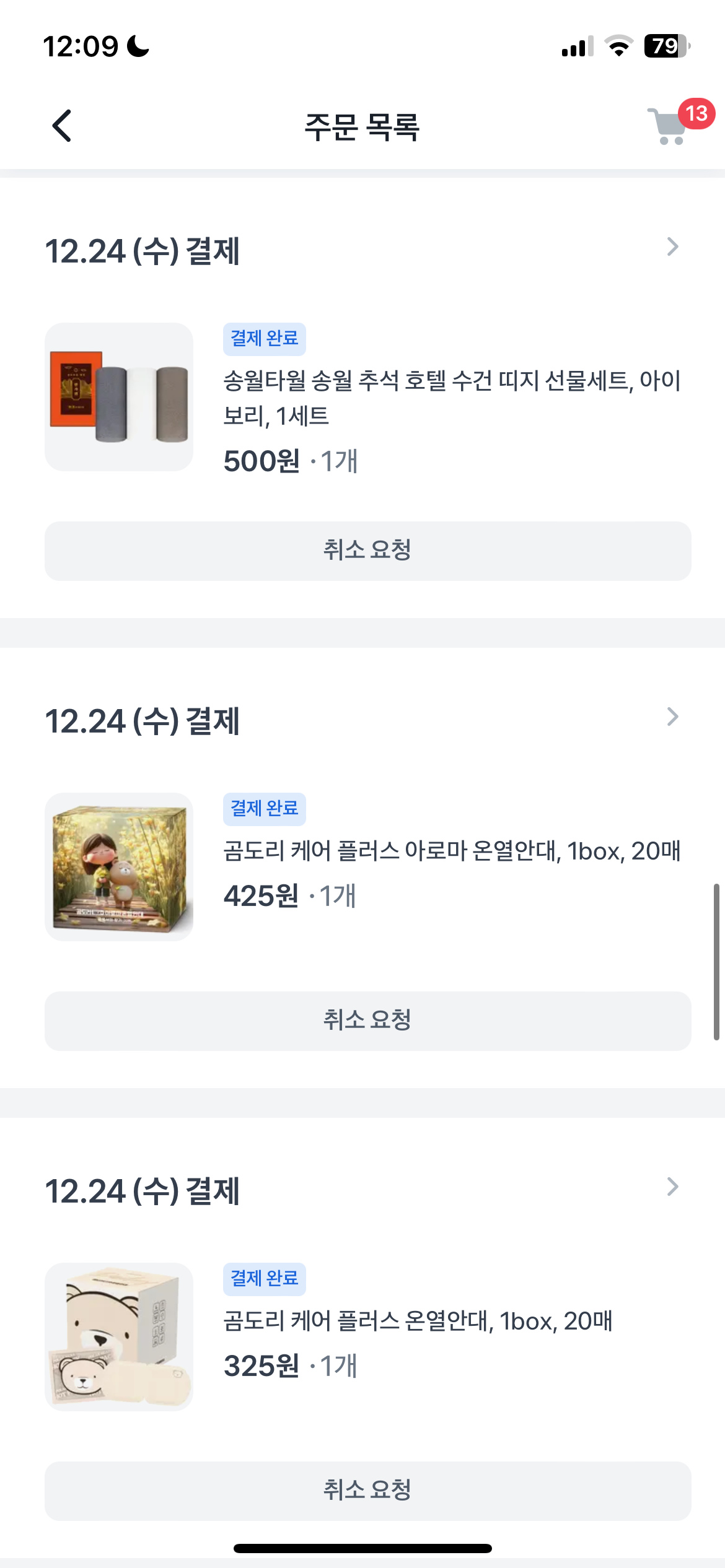Click the vertical scrollbar indicator
Screen dimensions: 725x1568
coord(716,961)
